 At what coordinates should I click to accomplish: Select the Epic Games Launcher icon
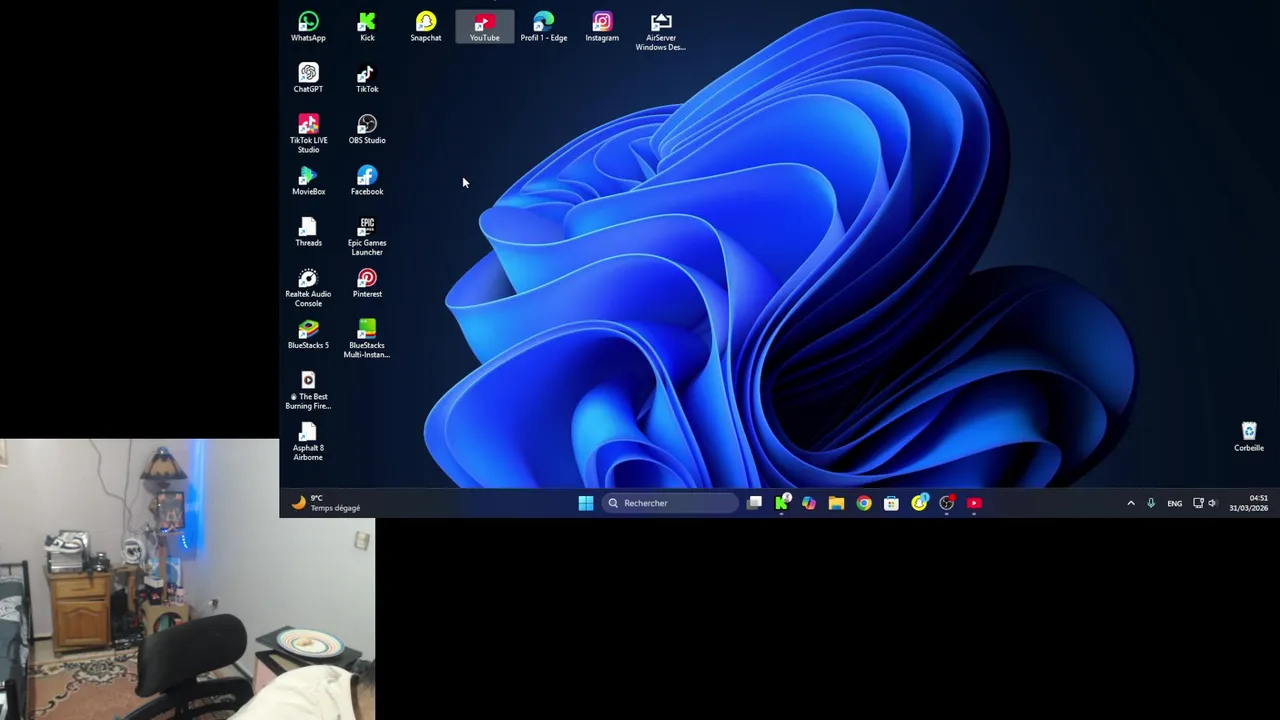[x=367, y=237]
